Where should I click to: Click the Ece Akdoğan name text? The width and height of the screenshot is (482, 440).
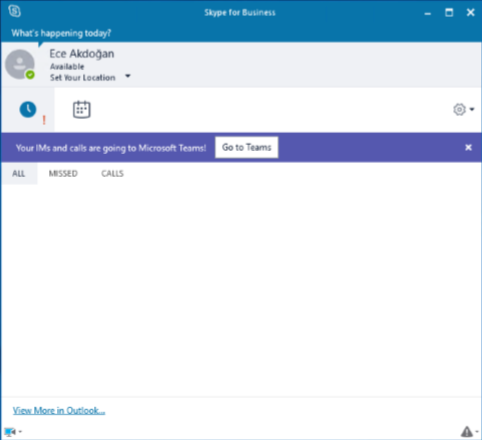click(x=82, y=54)
